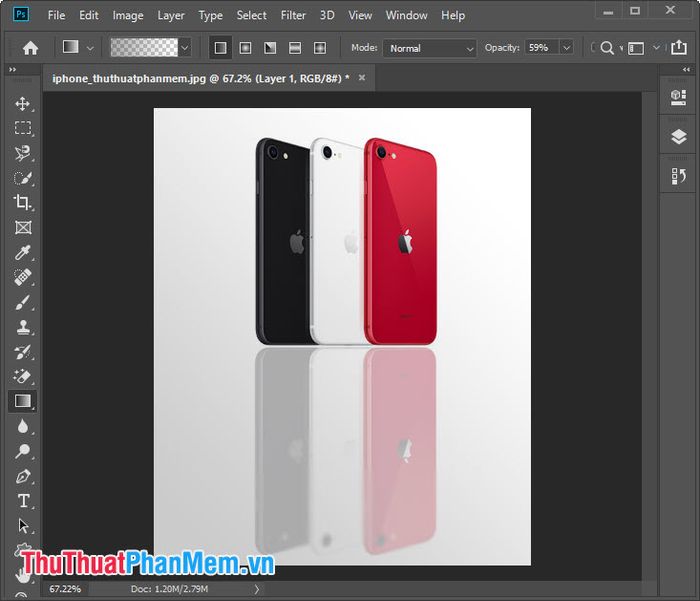Image resolution: width=700 pixels, height=601 pixels.
Task: Select the Spot Healing Brush tool
Action: pyautogui.click(x=22, y=277)
